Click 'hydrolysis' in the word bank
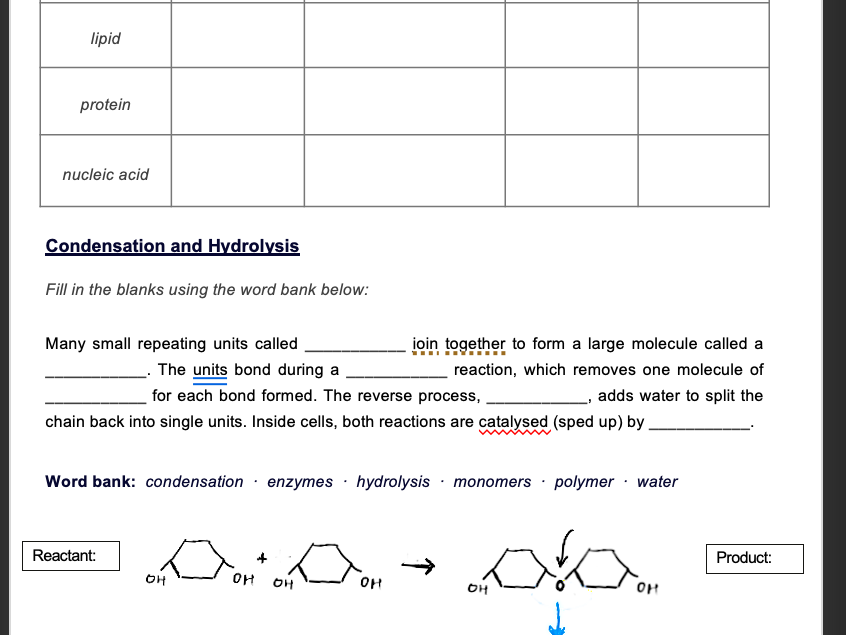 click(393, 481)
